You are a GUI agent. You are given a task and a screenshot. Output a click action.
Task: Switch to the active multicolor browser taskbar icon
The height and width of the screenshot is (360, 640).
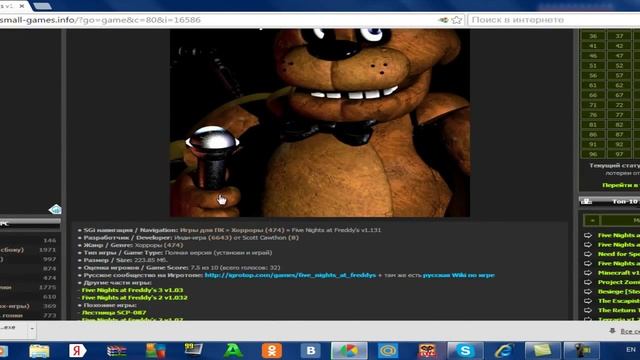click(x=349, y=351)
